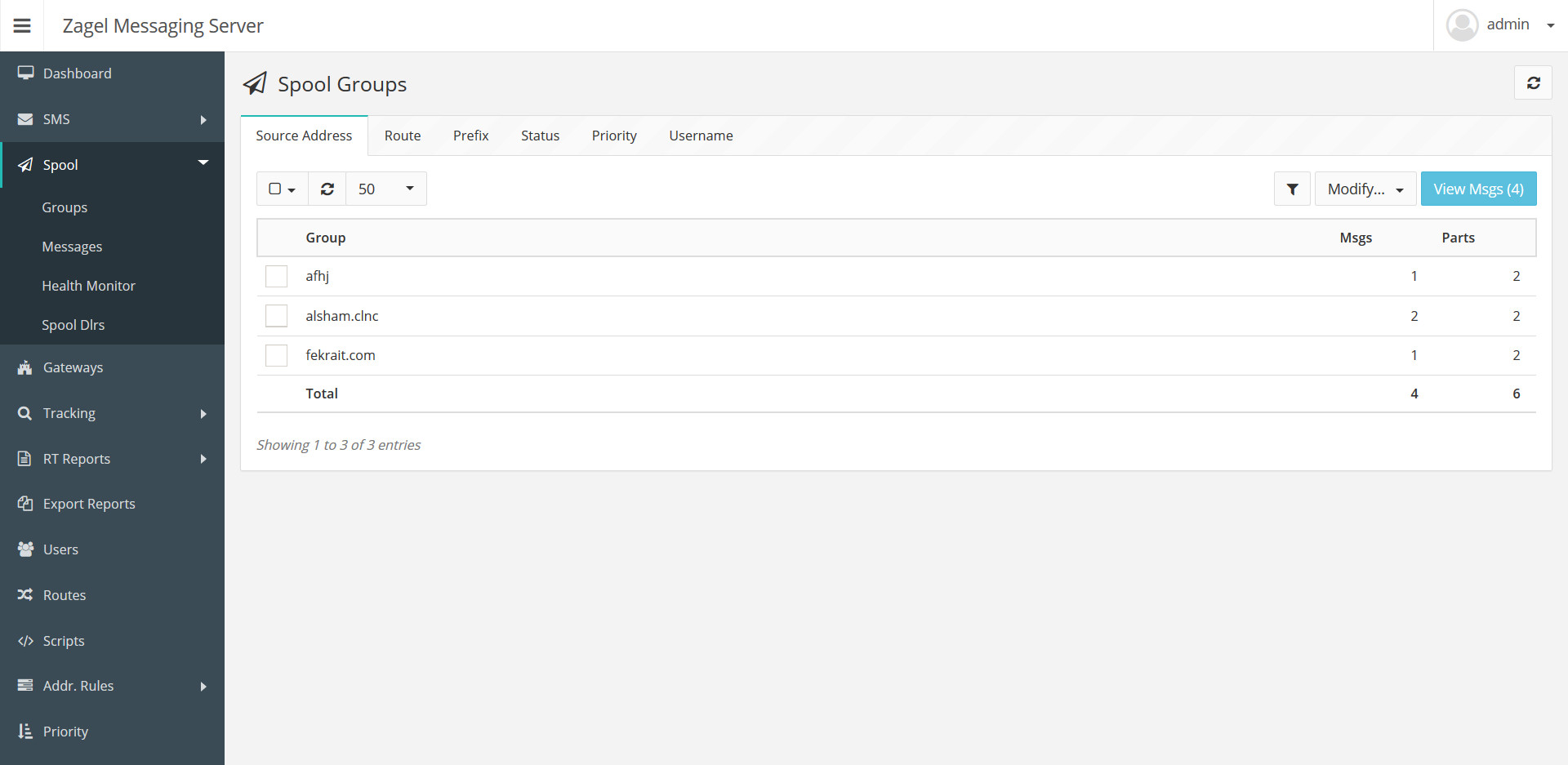Collapse the Spool submenu arrow
Viewport: 1568px width, 765px height.
tap(203, 162)
